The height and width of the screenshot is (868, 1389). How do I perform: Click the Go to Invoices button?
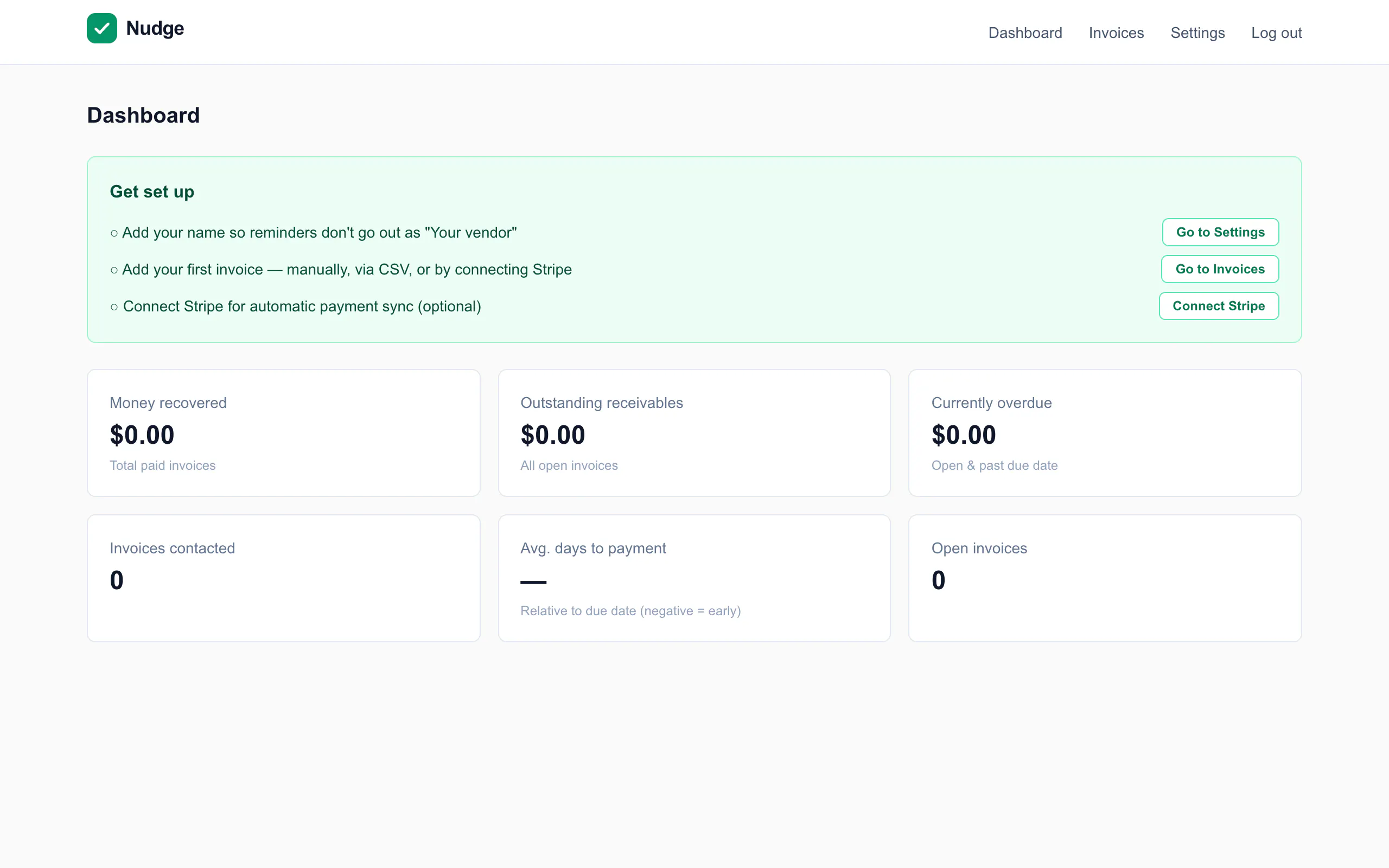1220,269
